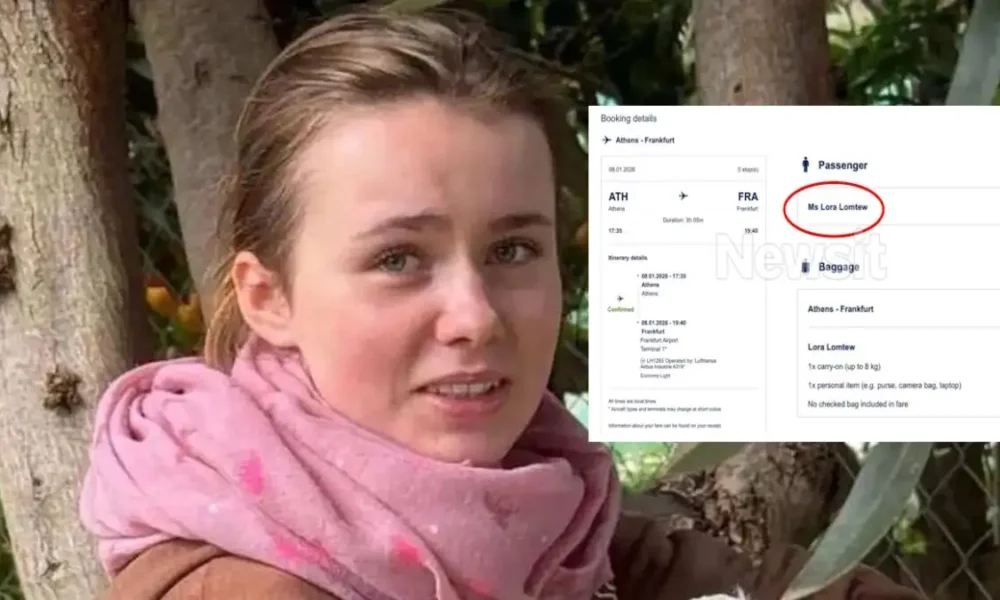Click the airplane icon beside Athens - Frankfurt heading

coord(607,140)
